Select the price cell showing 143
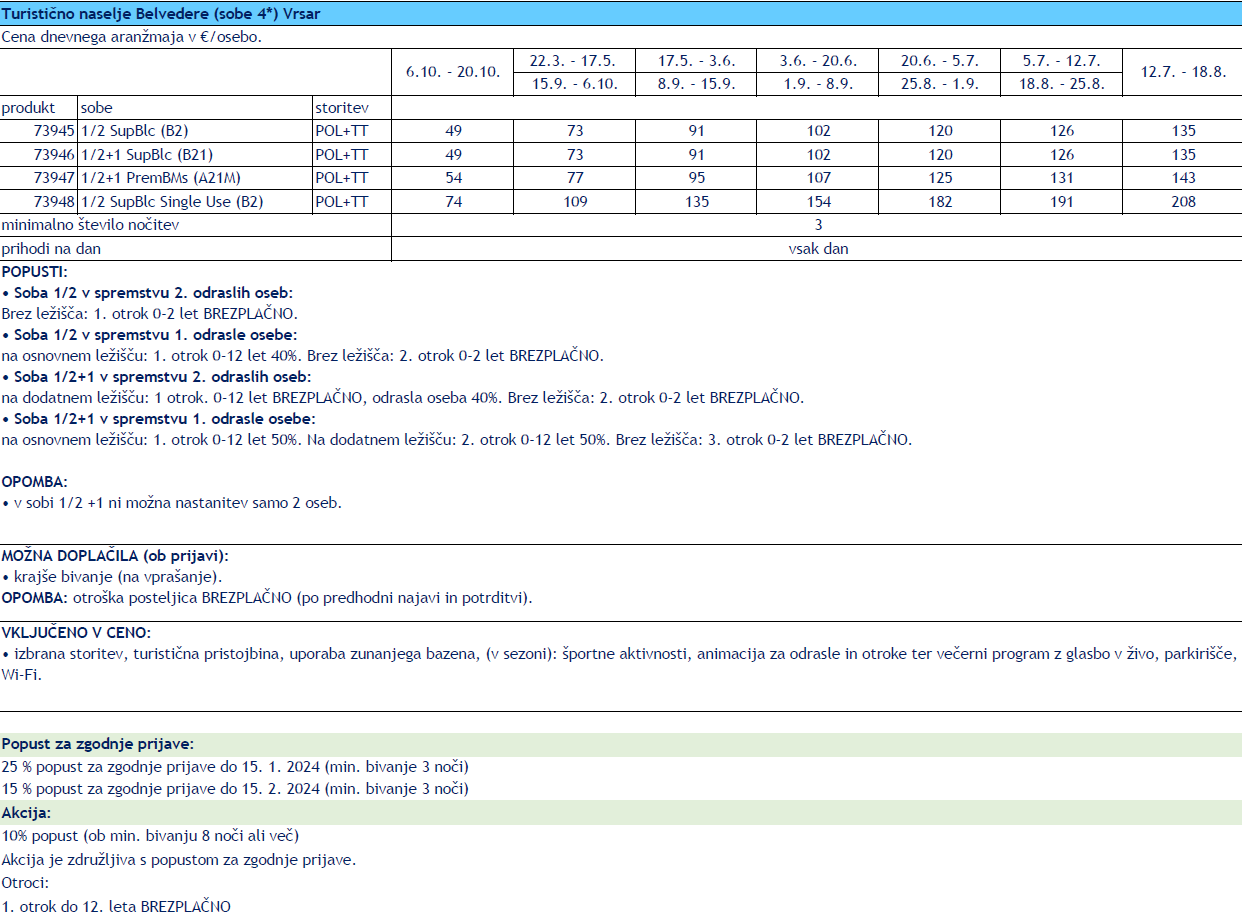 1182,178
